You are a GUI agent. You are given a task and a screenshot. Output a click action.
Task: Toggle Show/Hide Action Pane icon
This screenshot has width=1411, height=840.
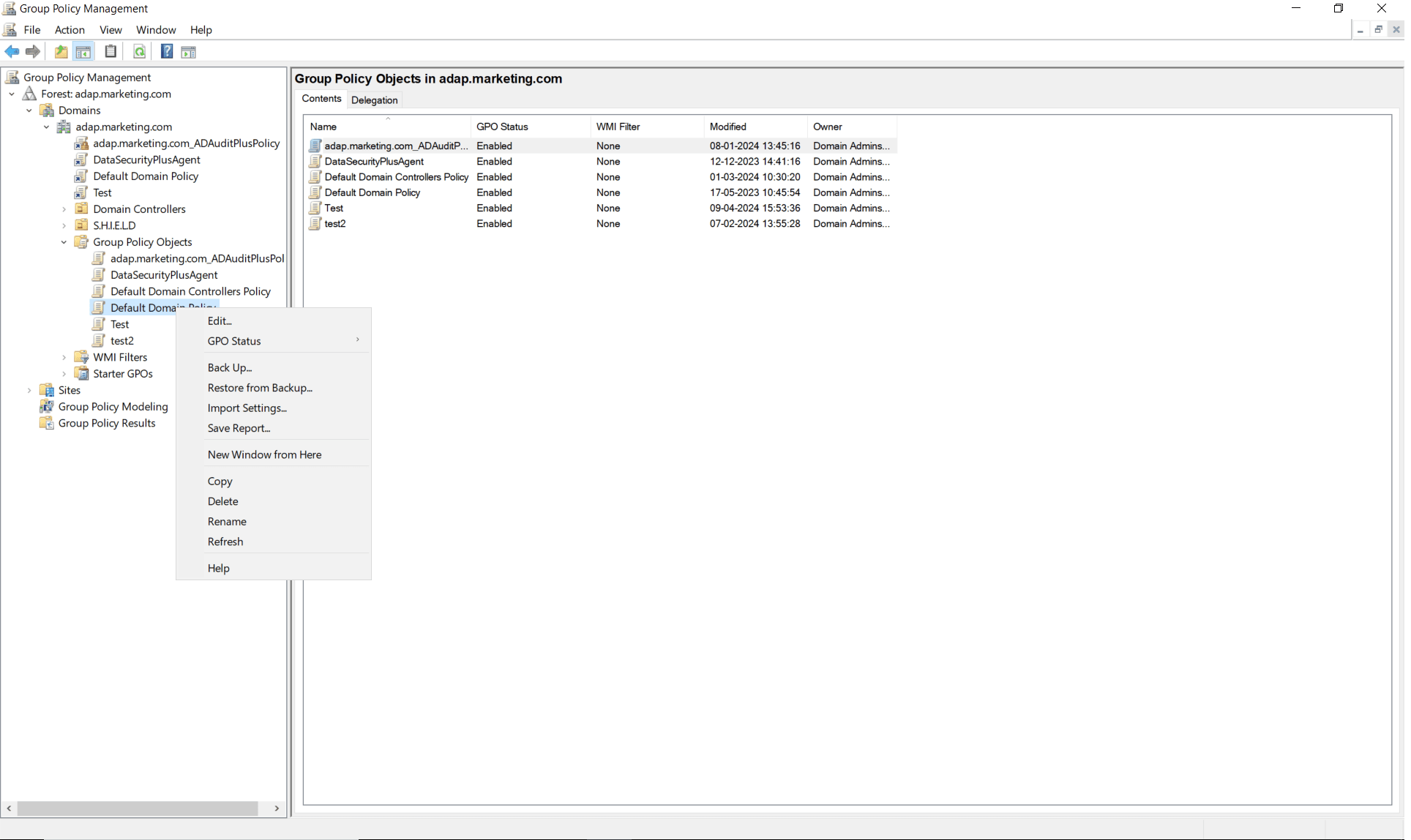pos(188,52)
